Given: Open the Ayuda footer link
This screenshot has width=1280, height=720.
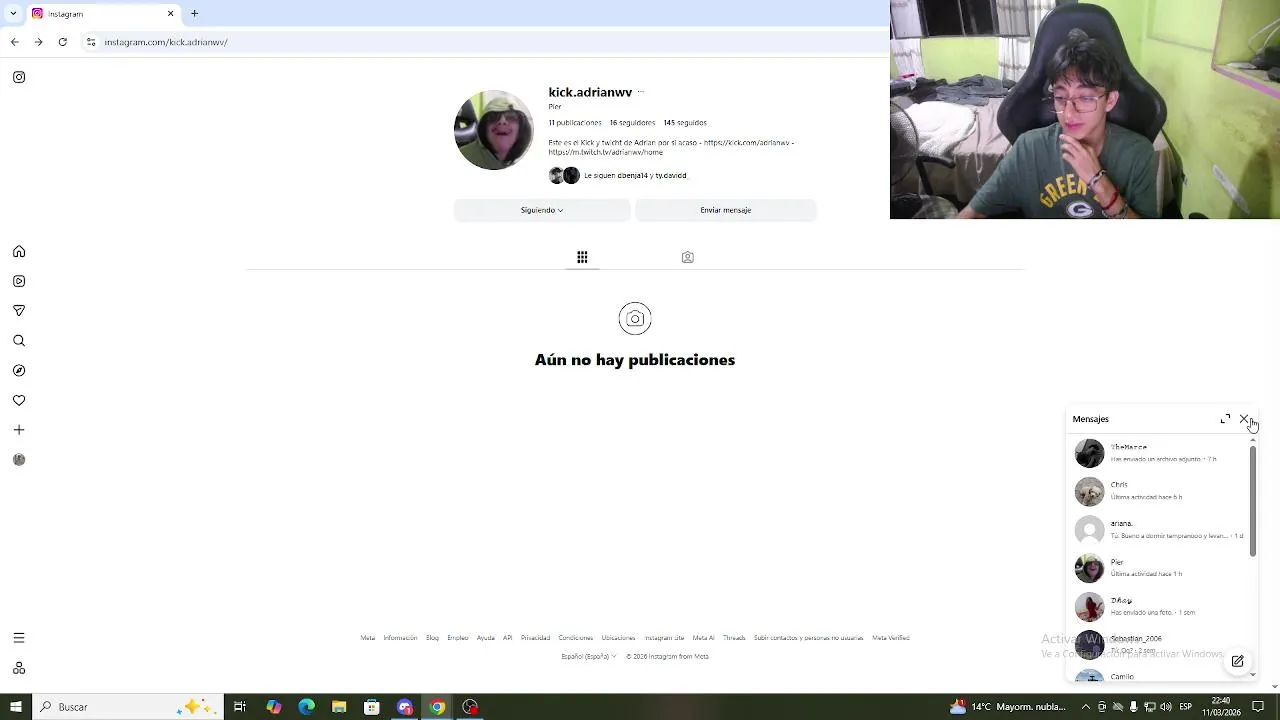Looking at the screenshot, I should point(485,638).
